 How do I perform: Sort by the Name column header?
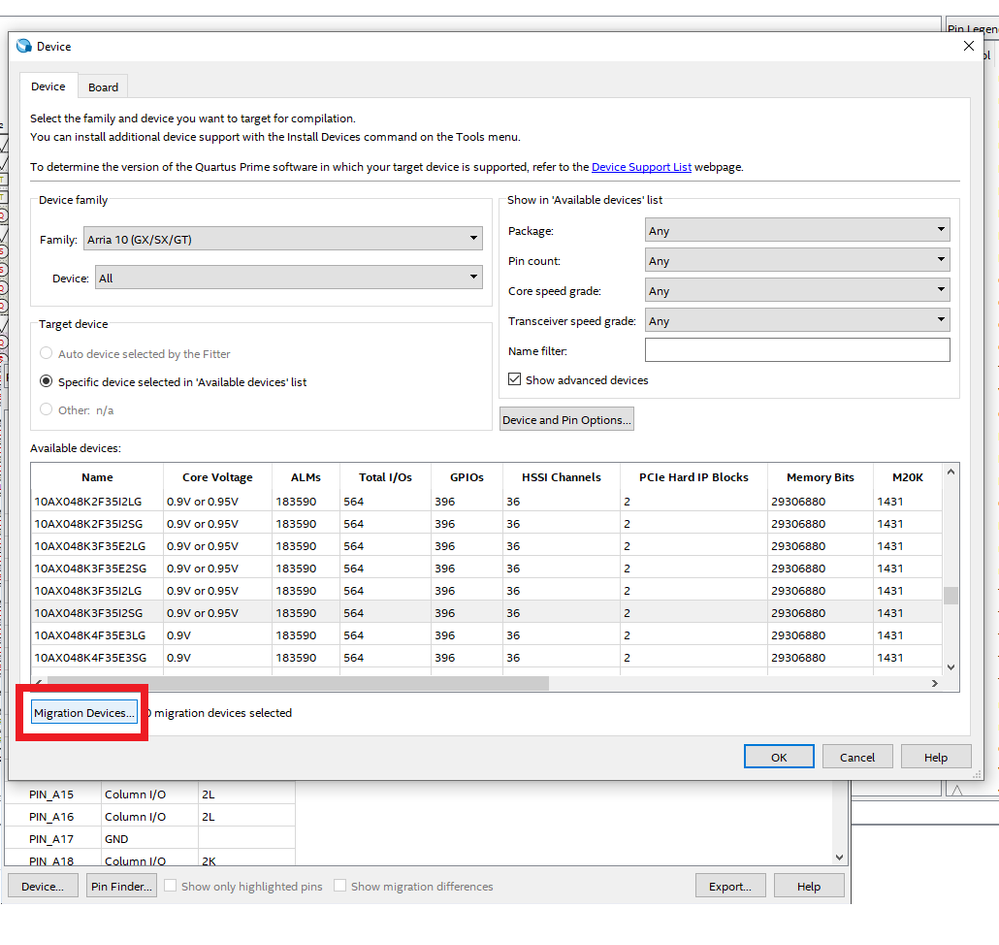pos(97,477)
